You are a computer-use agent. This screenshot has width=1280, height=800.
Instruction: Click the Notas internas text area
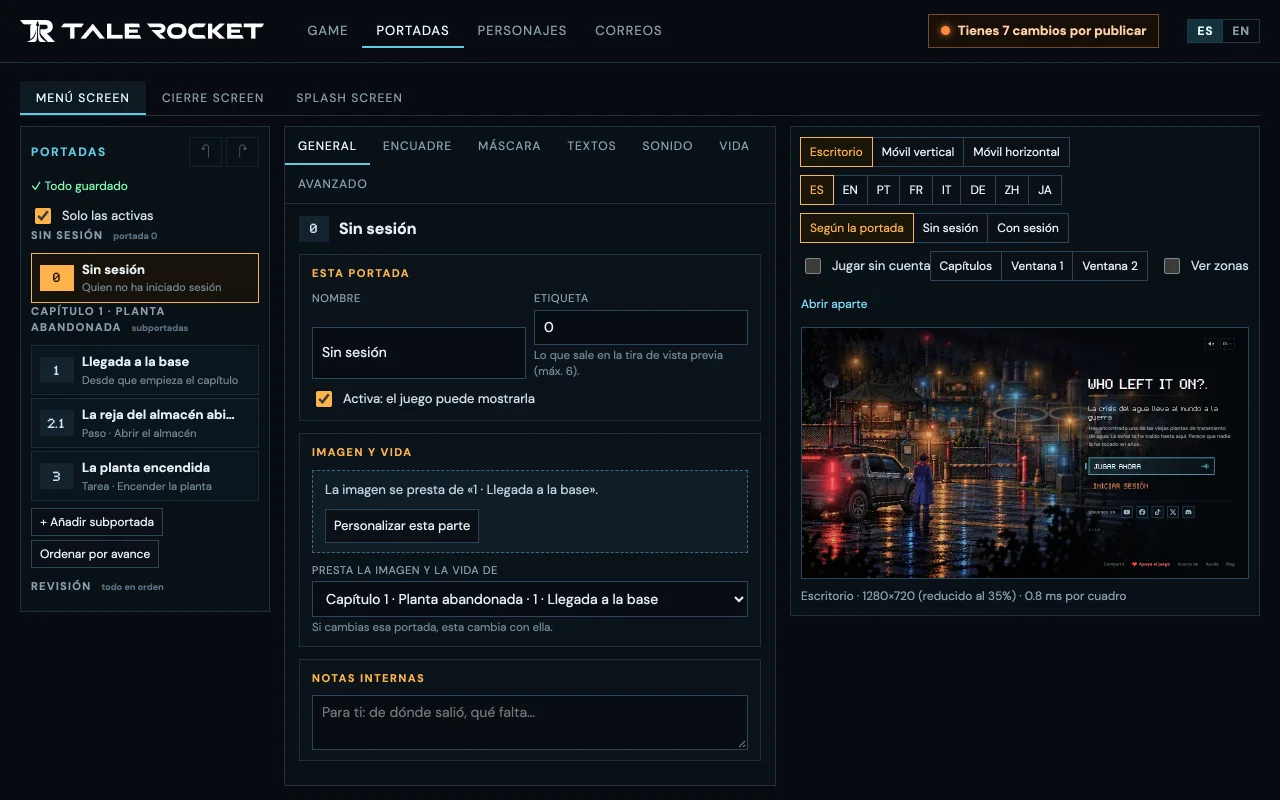pos(530,722)
